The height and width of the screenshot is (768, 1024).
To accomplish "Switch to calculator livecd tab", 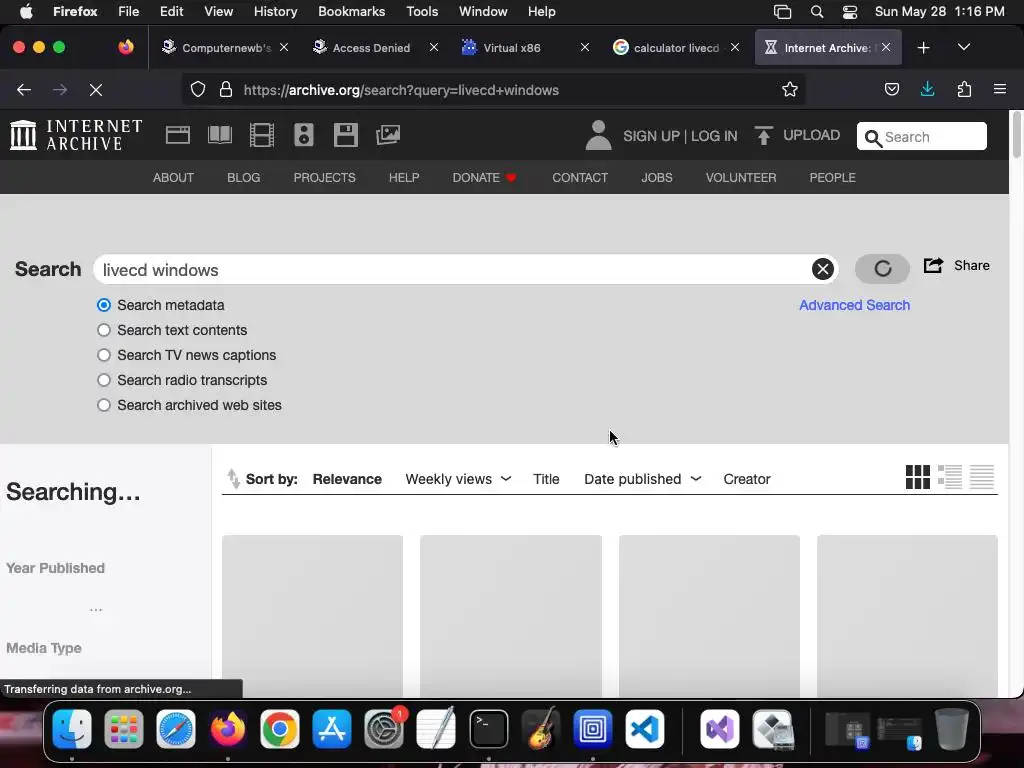I will tap(675, 48).
